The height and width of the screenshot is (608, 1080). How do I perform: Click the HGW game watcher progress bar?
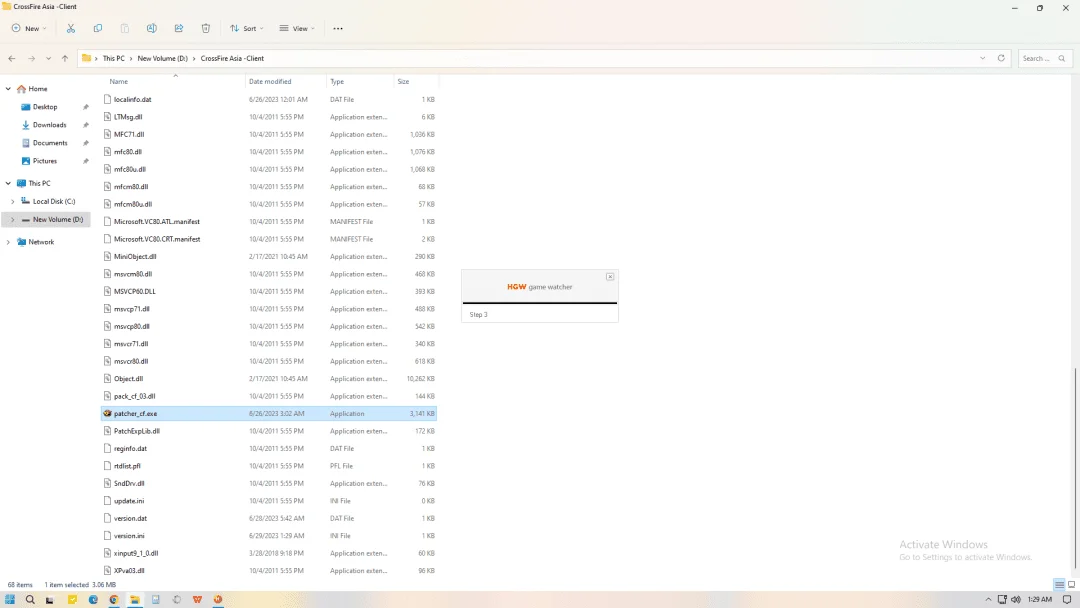[540, 302]
